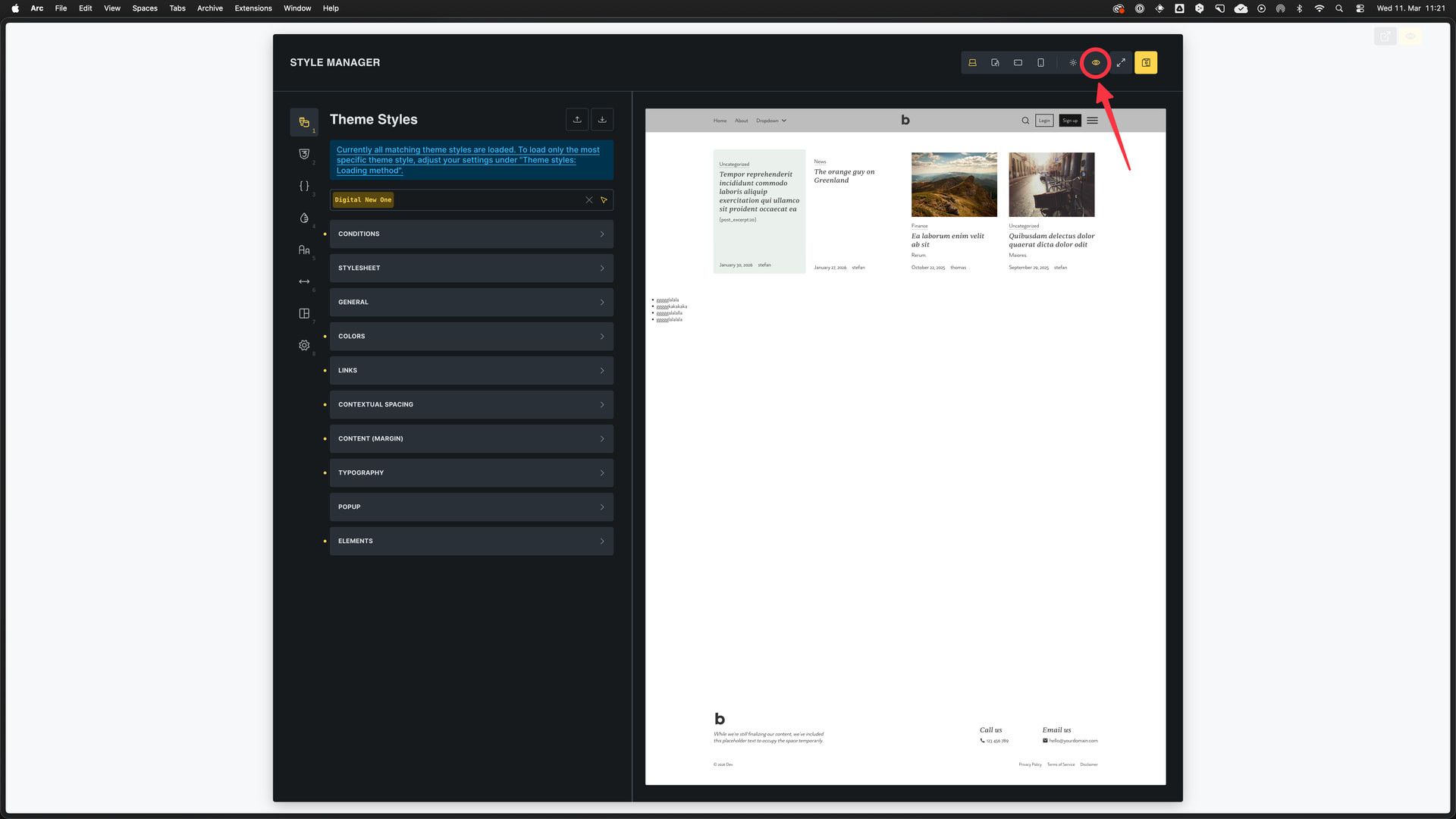1456x819 pixels.
Task: Expand the CONDITIONS section
Action: [x=471, y=234]
